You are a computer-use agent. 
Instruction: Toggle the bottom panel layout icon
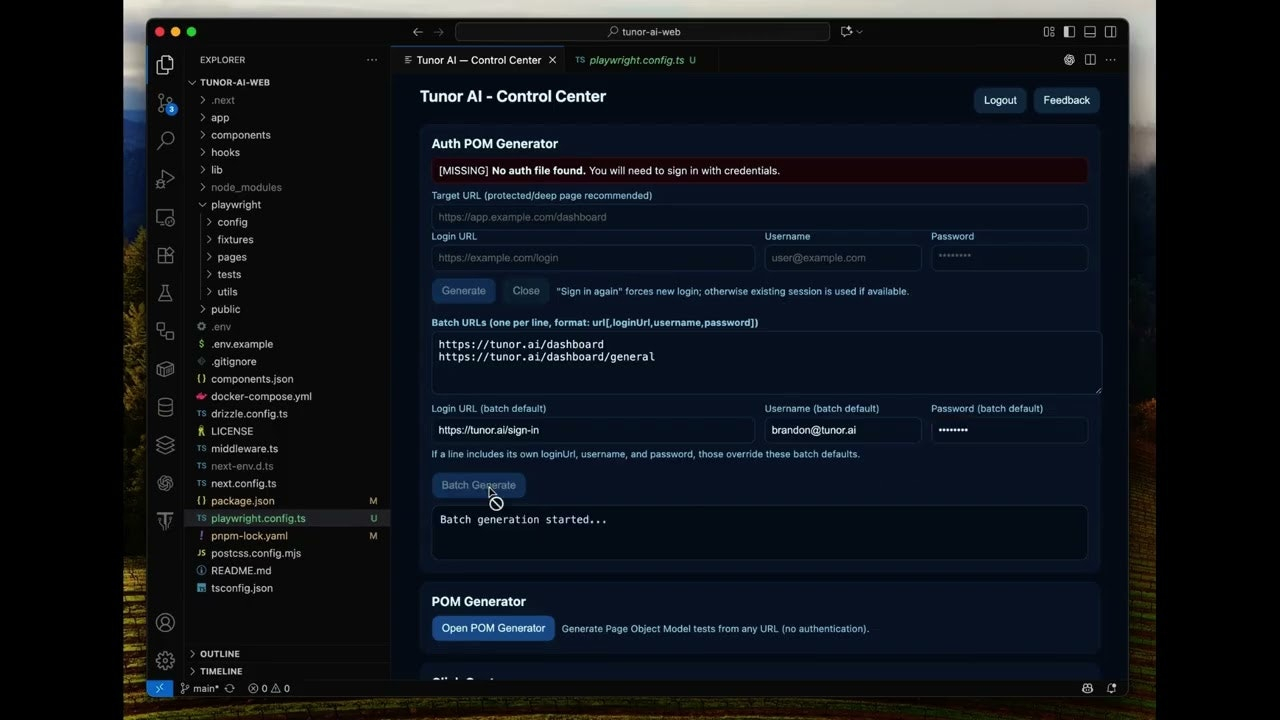tap(1090, 32)
